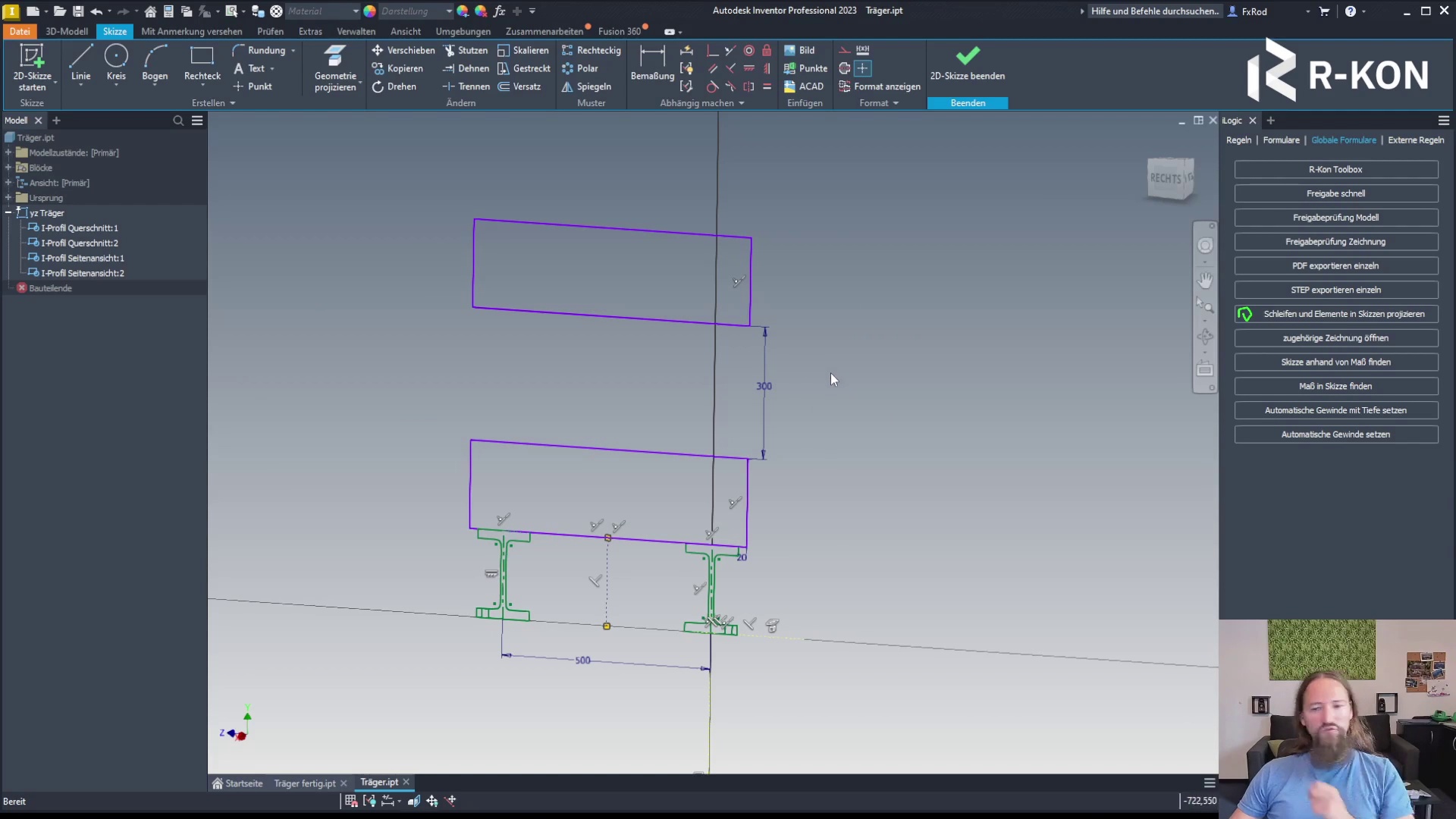This screenshot has height=819, width=1456.
Task: Click the RECHTS ViewCube face
Action: pyautogui.click(x=1166, y=178)
